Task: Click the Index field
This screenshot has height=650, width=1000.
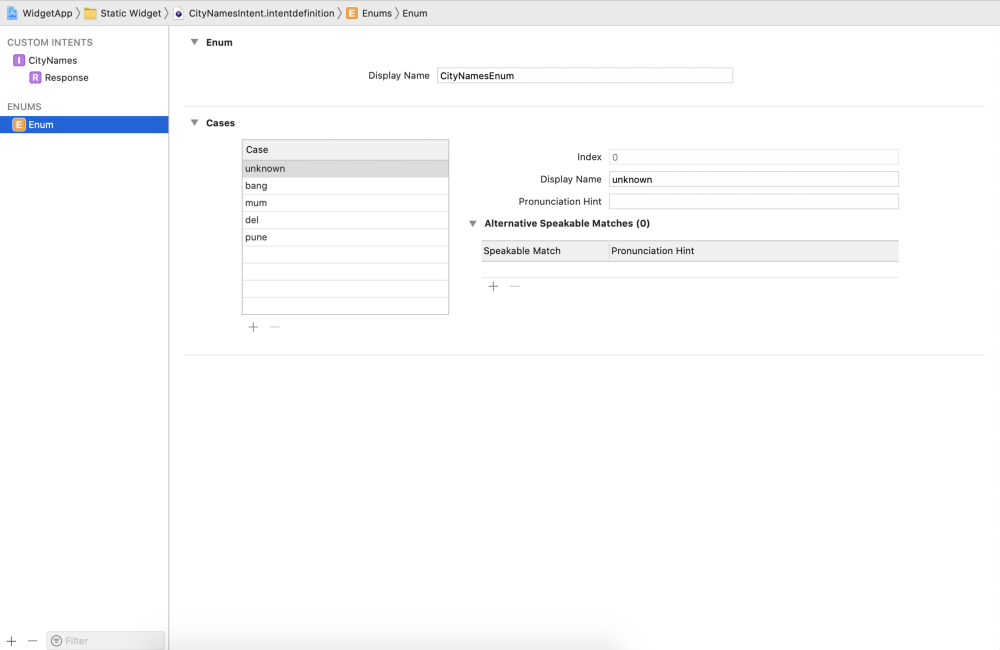Action: (x=754, y=157)
